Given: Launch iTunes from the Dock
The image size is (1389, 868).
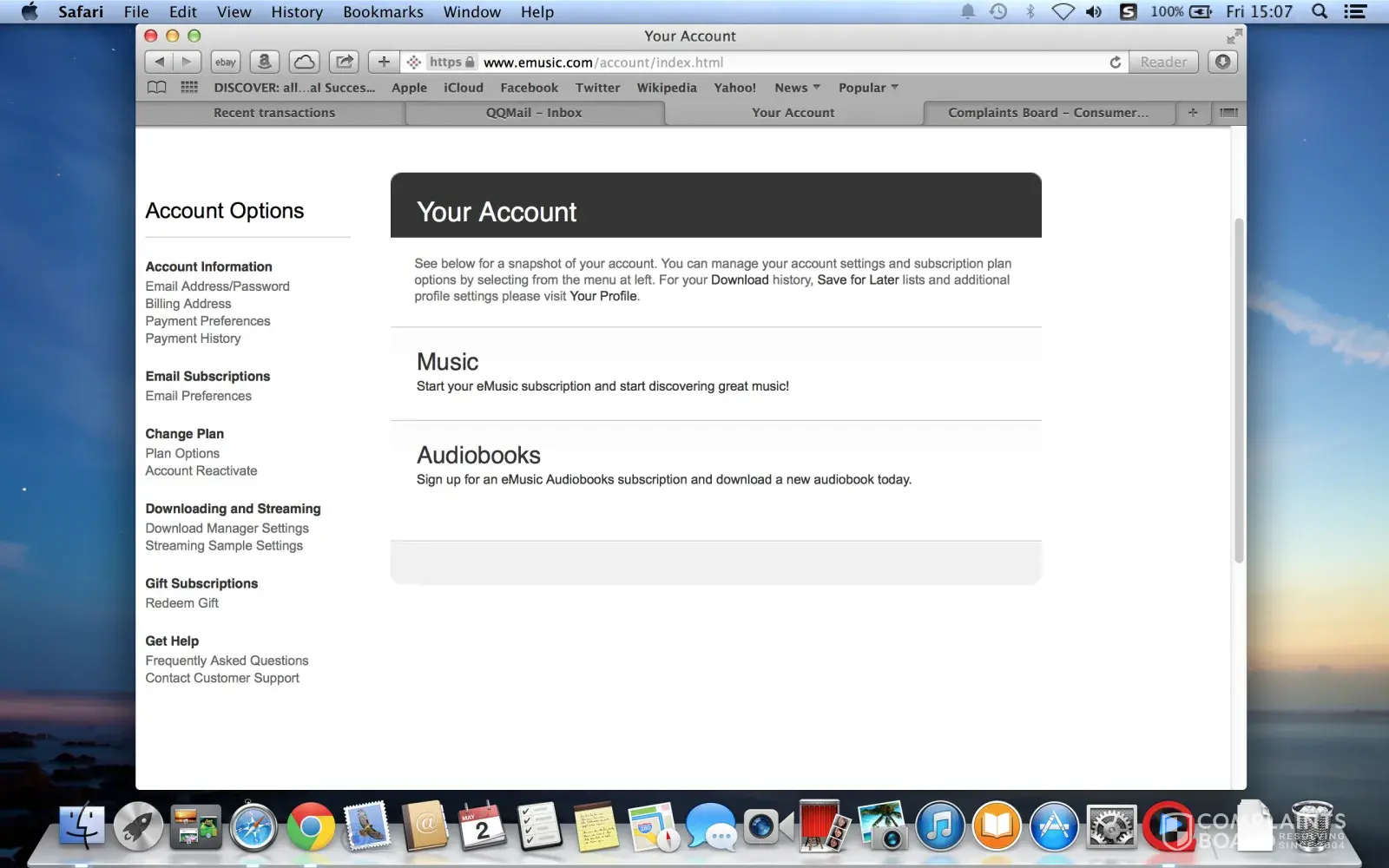Looking at the screenshot, I should 939,826.
